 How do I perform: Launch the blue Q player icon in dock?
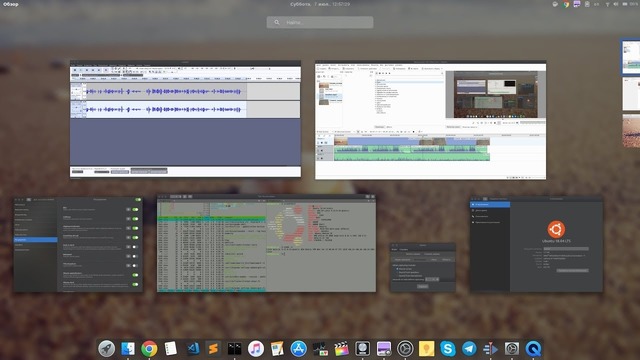pos(533,349)
